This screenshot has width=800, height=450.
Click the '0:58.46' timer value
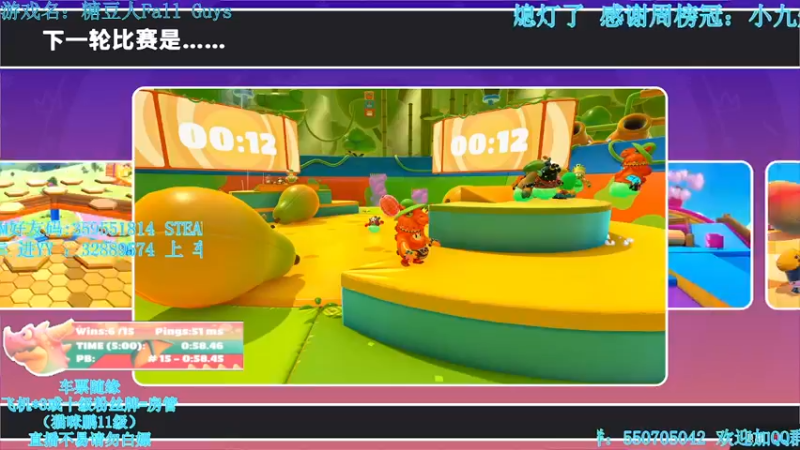coord(202,345)
